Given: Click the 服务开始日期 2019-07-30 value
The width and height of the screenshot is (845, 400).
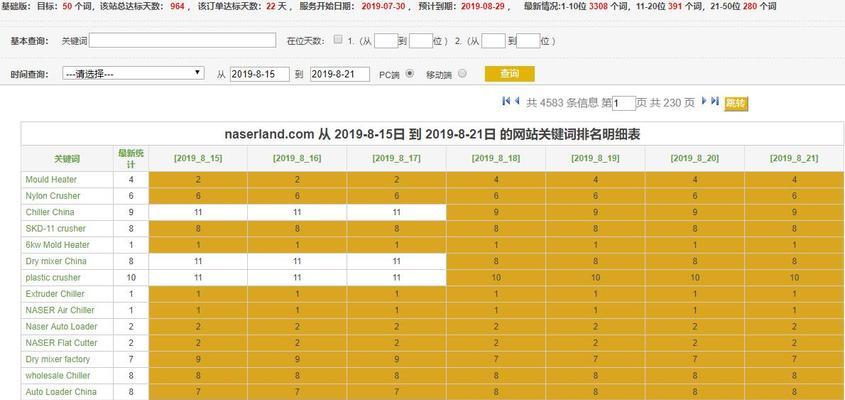Looking at the screenshot, I should point(383,6).
